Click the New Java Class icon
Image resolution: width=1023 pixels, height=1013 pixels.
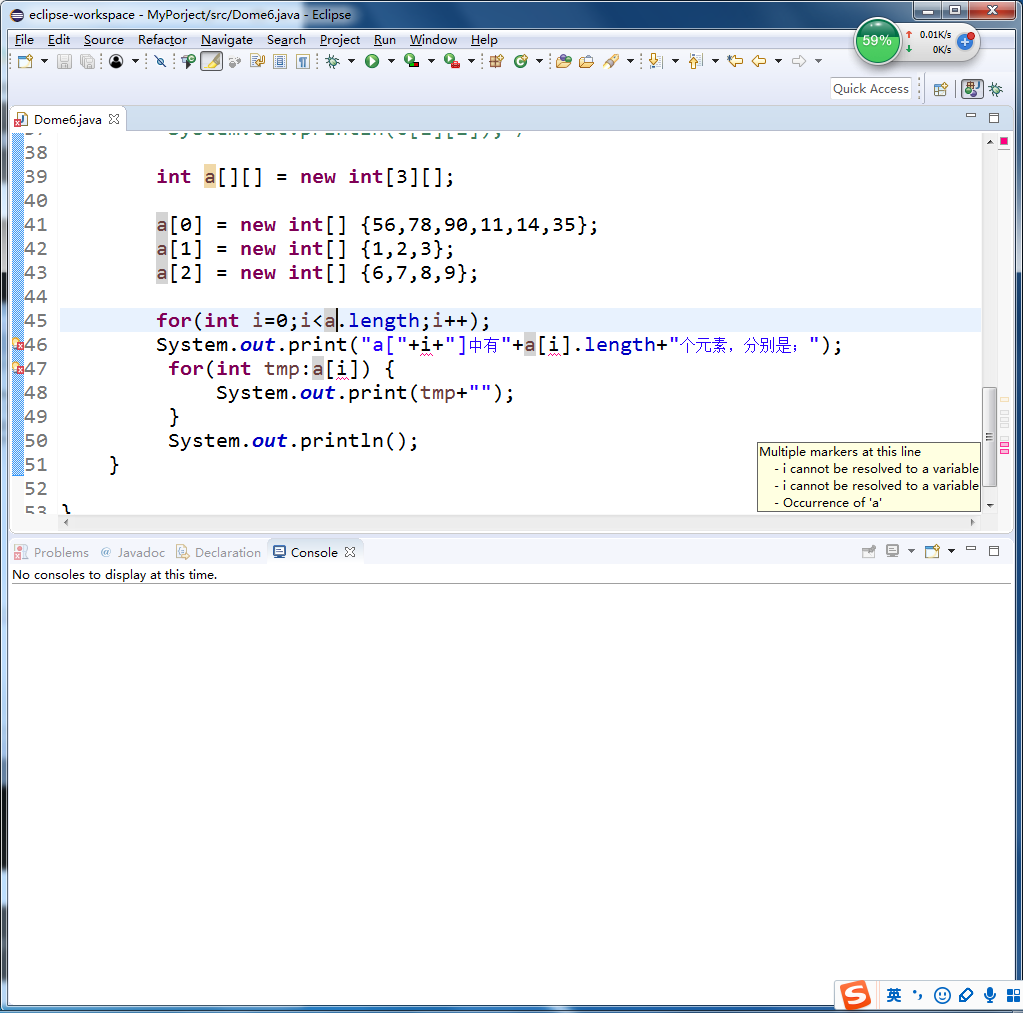click(521, 61)
